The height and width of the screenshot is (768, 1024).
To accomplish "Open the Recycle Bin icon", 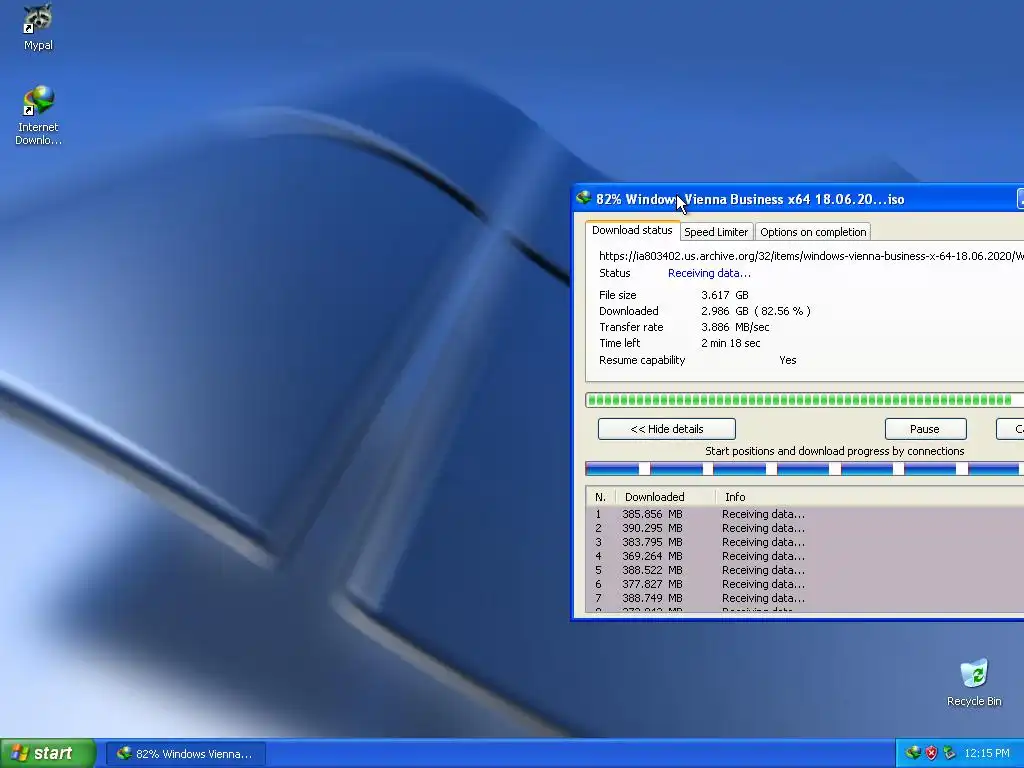I will [974, 682].
